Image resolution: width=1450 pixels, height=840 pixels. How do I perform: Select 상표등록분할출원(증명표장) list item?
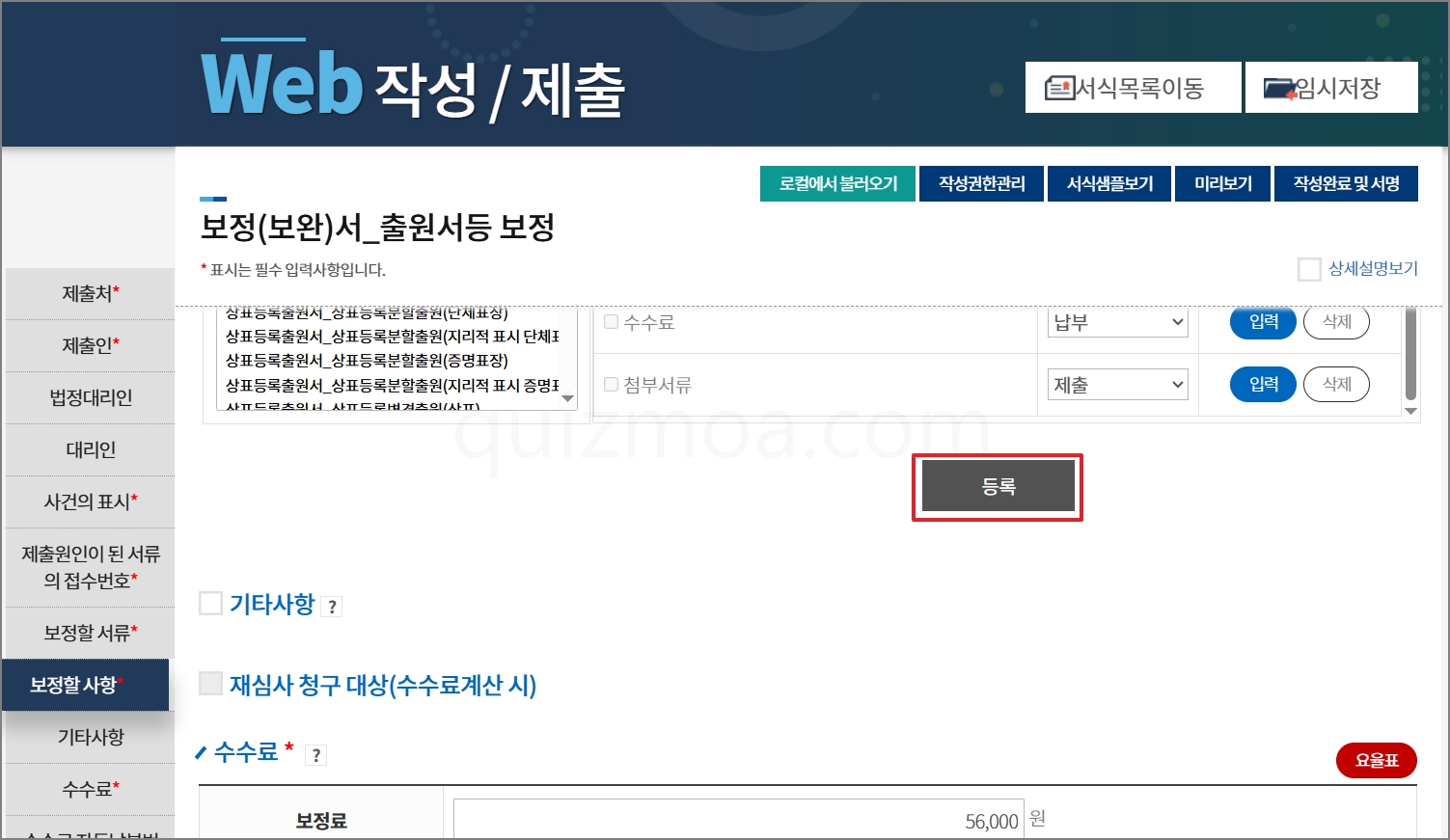click(x=367, y=361)
